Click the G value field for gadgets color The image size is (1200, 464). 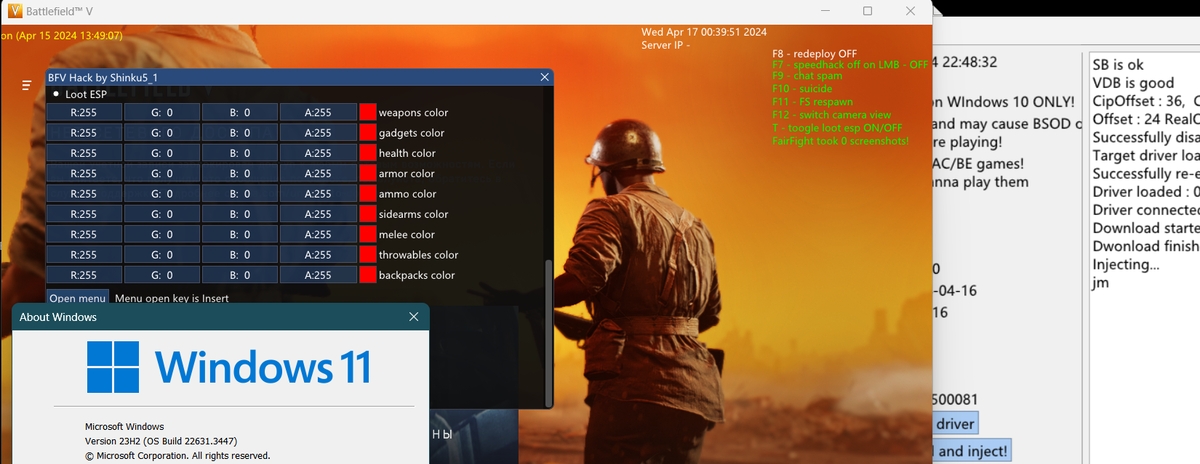[162, 133]
